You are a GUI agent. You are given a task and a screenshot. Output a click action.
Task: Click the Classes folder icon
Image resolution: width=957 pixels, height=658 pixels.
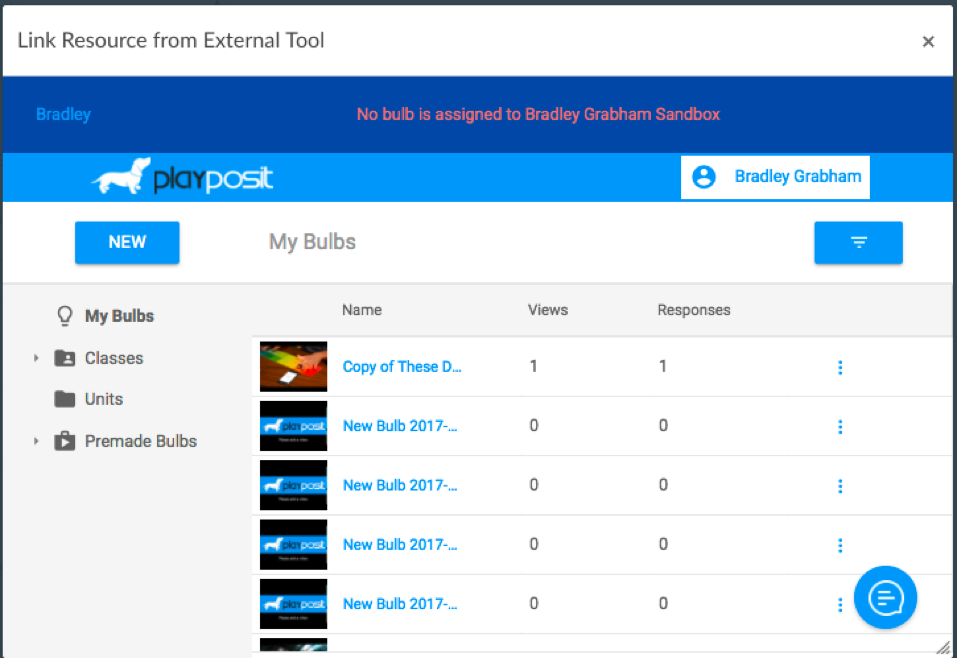coord(63,358)
